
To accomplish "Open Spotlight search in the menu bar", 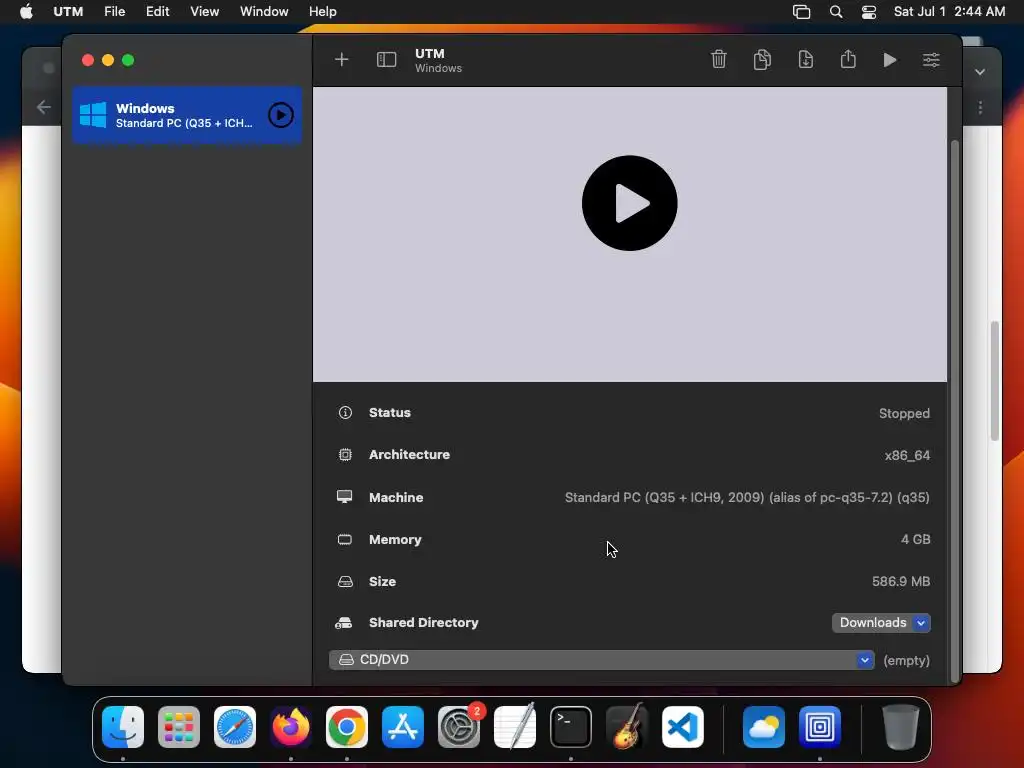I will tap(836, 12).
